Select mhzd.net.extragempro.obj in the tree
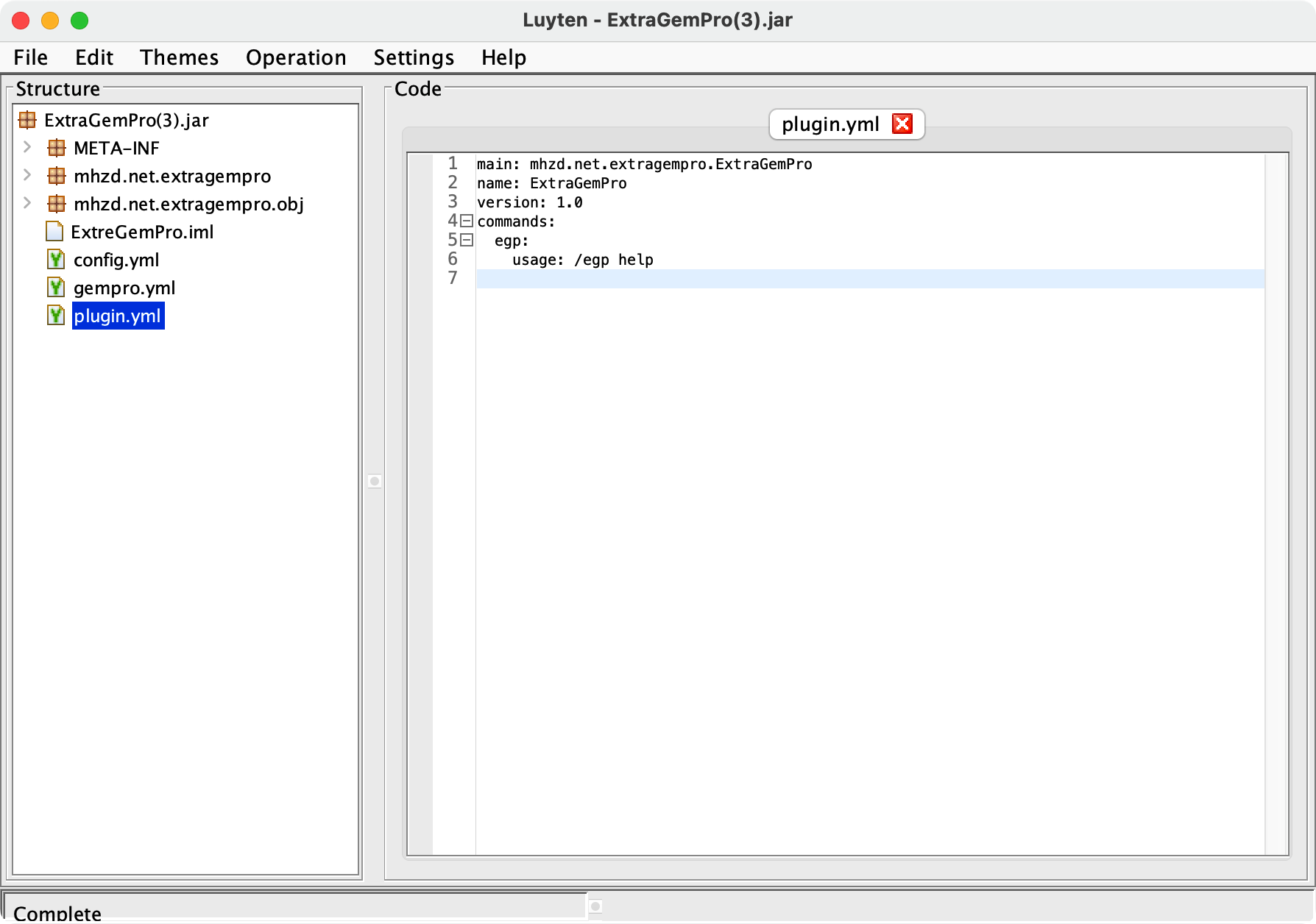1316x924 pixels. point(188,204)
